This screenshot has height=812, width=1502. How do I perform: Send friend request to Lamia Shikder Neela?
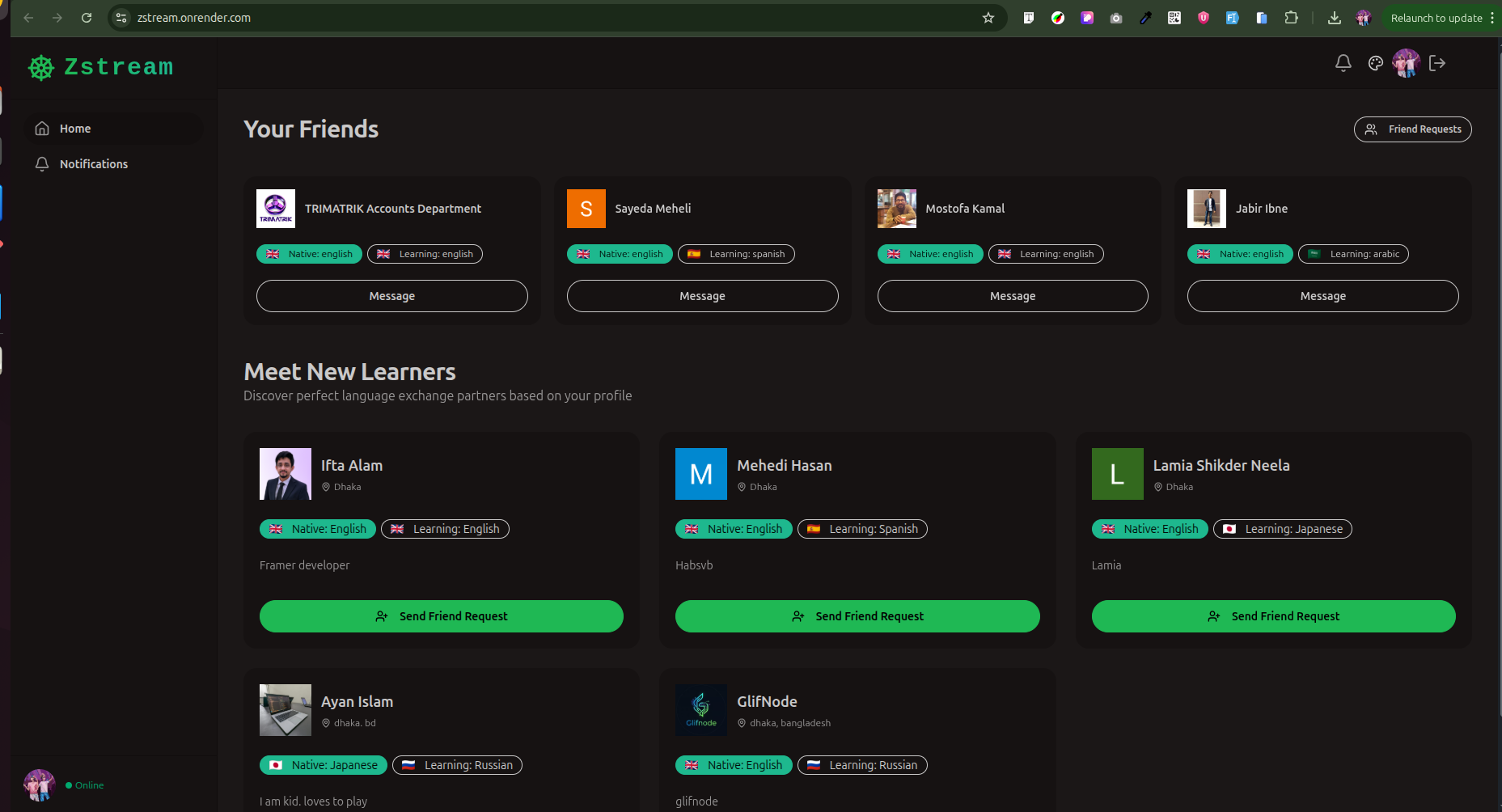click(x=1273, y=616)
